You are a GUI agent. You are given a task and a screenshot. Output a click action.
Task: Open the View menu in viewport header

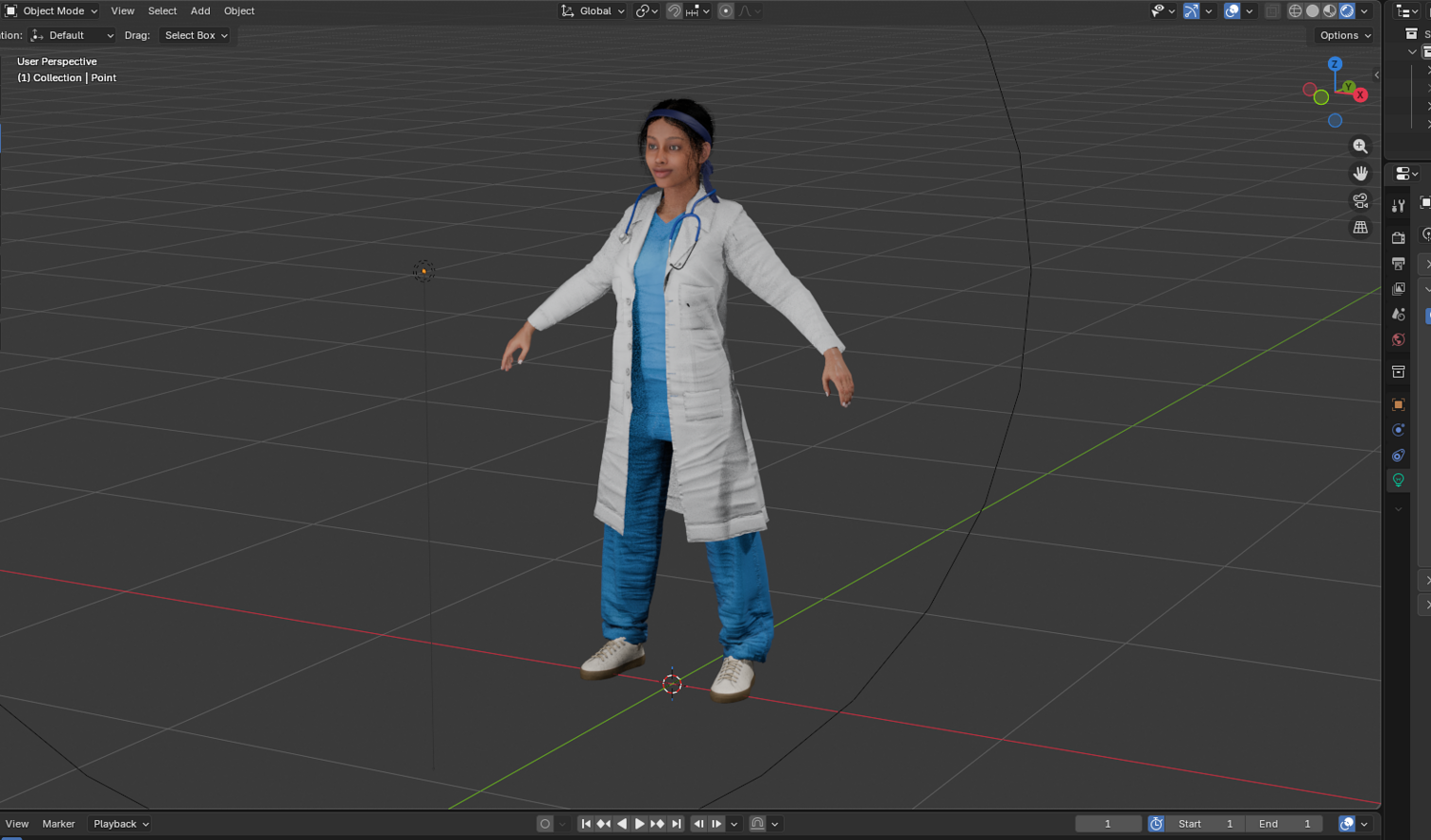(x=122, y=10)
